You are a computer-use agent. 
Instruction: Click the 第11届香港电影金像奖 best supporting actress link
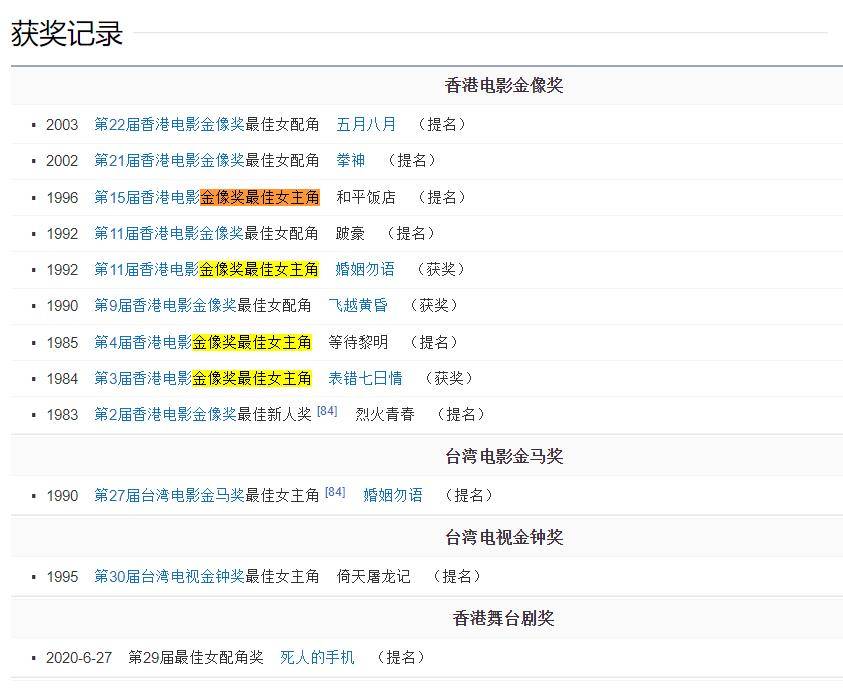(157, 233)
